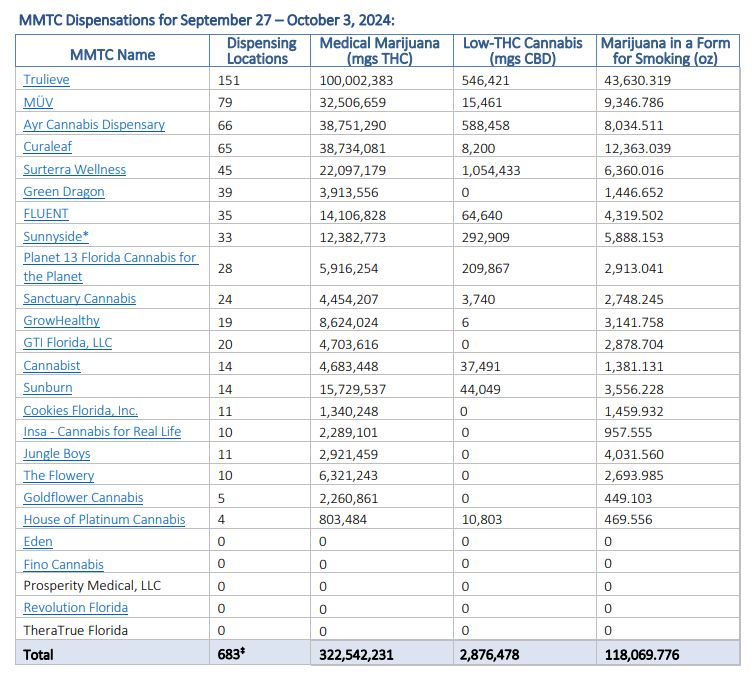Screen dimensions: 756x680
Task: Click the Jungle Boys link
Action: coord(57,454)
